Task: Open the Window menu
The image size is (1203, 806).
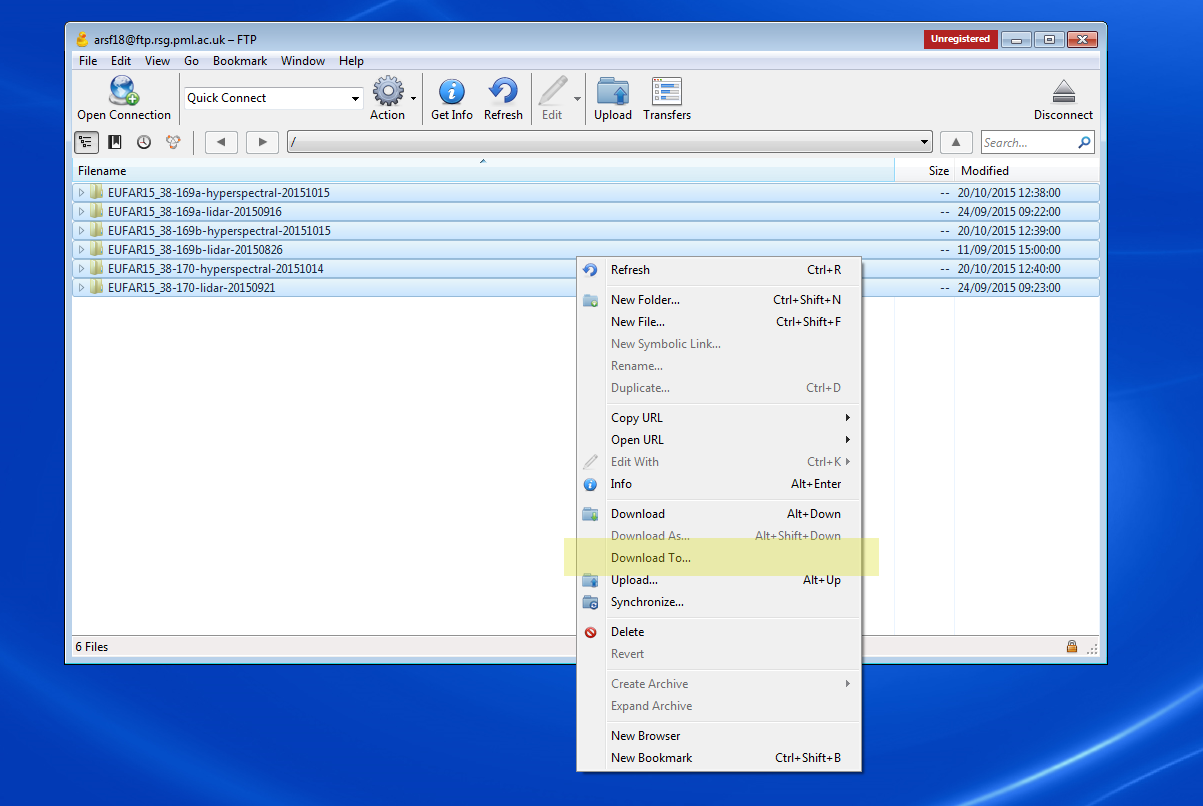Action: pyautogui.click(x=303, y=61)
